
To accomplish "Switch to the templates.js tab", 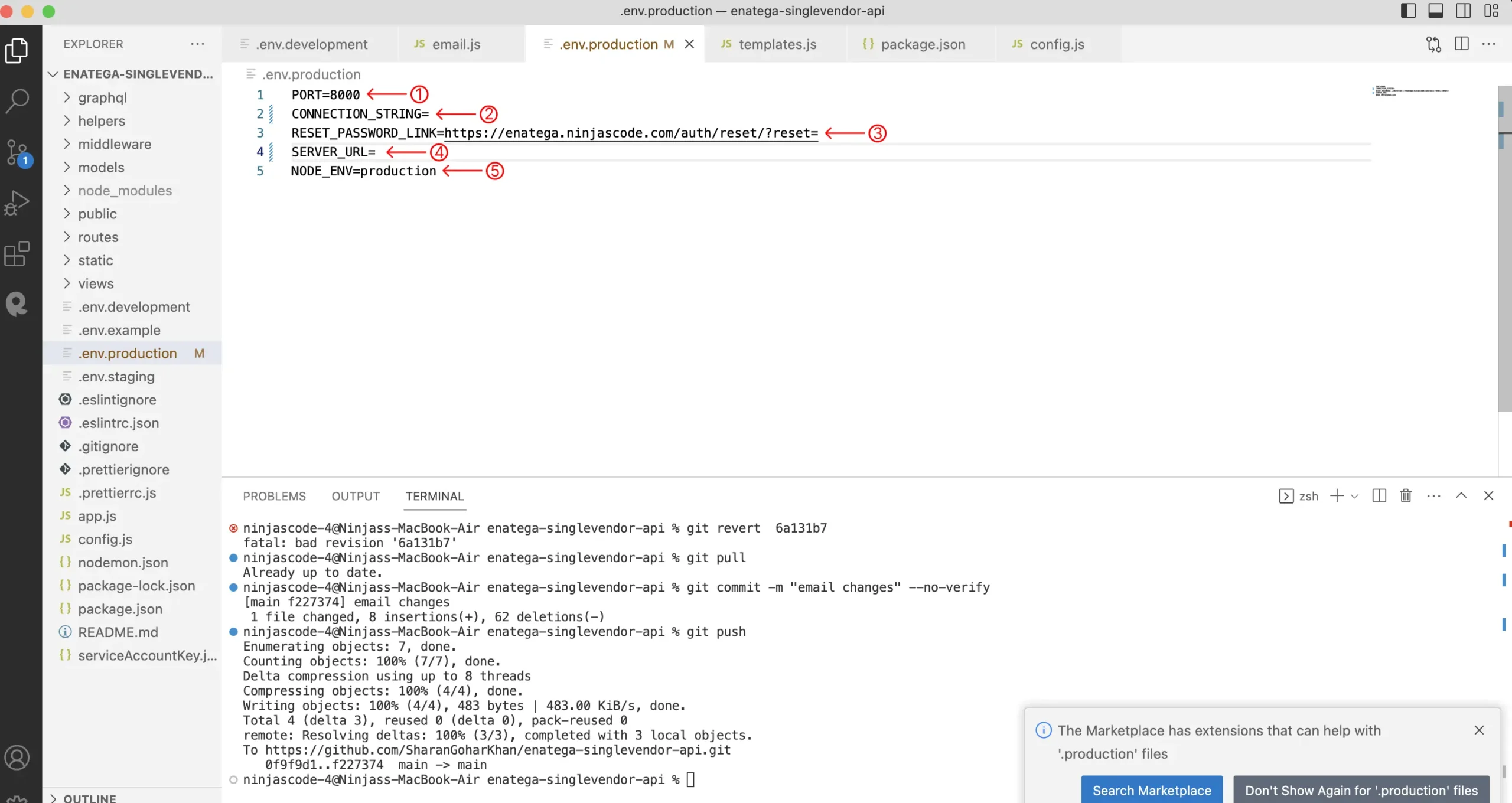I will (777, 44).
